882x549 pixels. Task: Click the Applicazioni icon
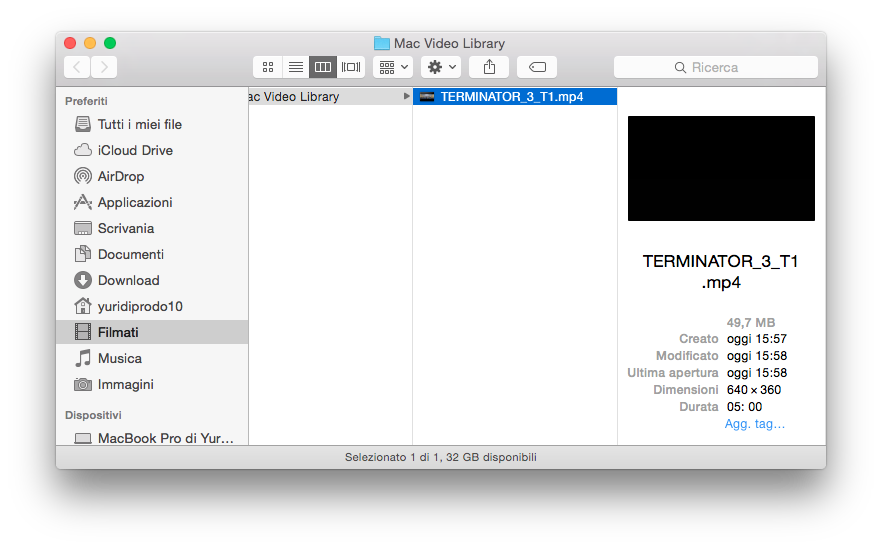[83, 202]
